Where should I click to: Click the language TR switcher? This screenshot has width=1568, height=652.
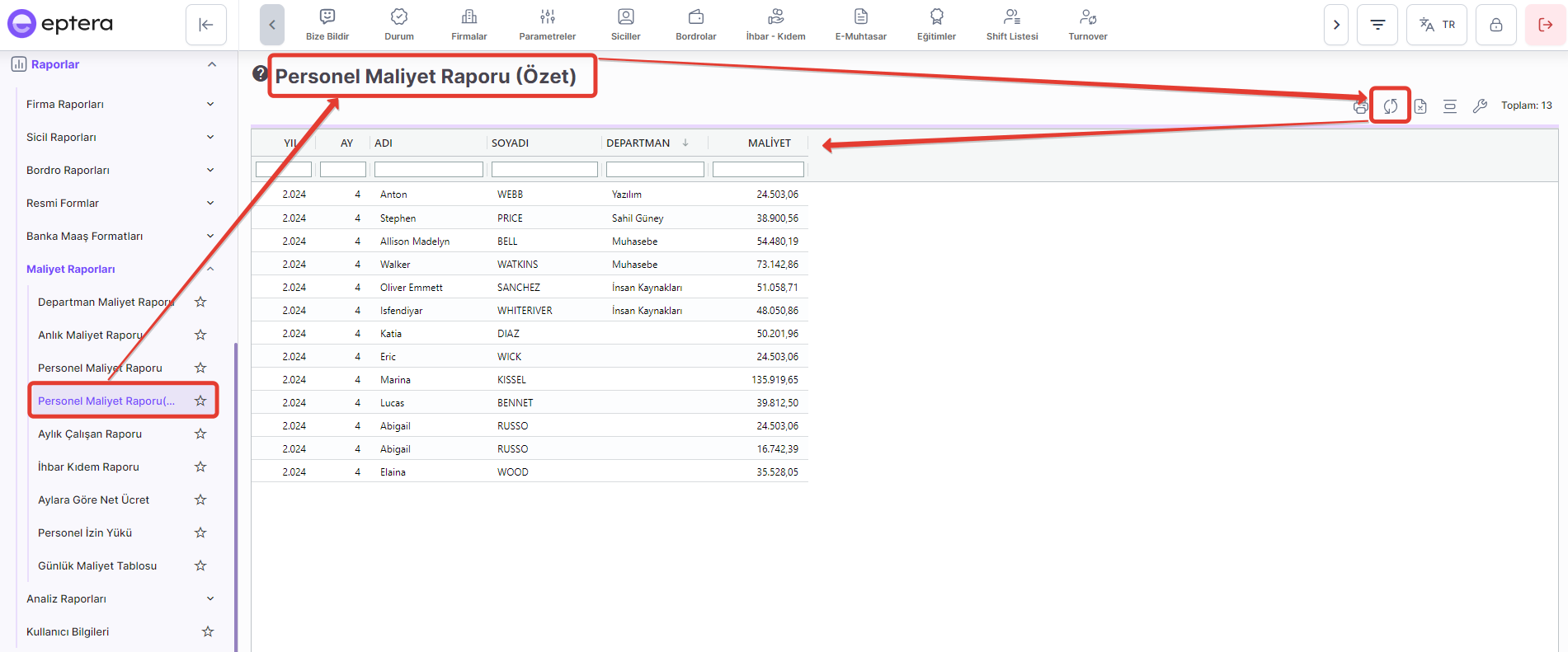coord(1436,25)
